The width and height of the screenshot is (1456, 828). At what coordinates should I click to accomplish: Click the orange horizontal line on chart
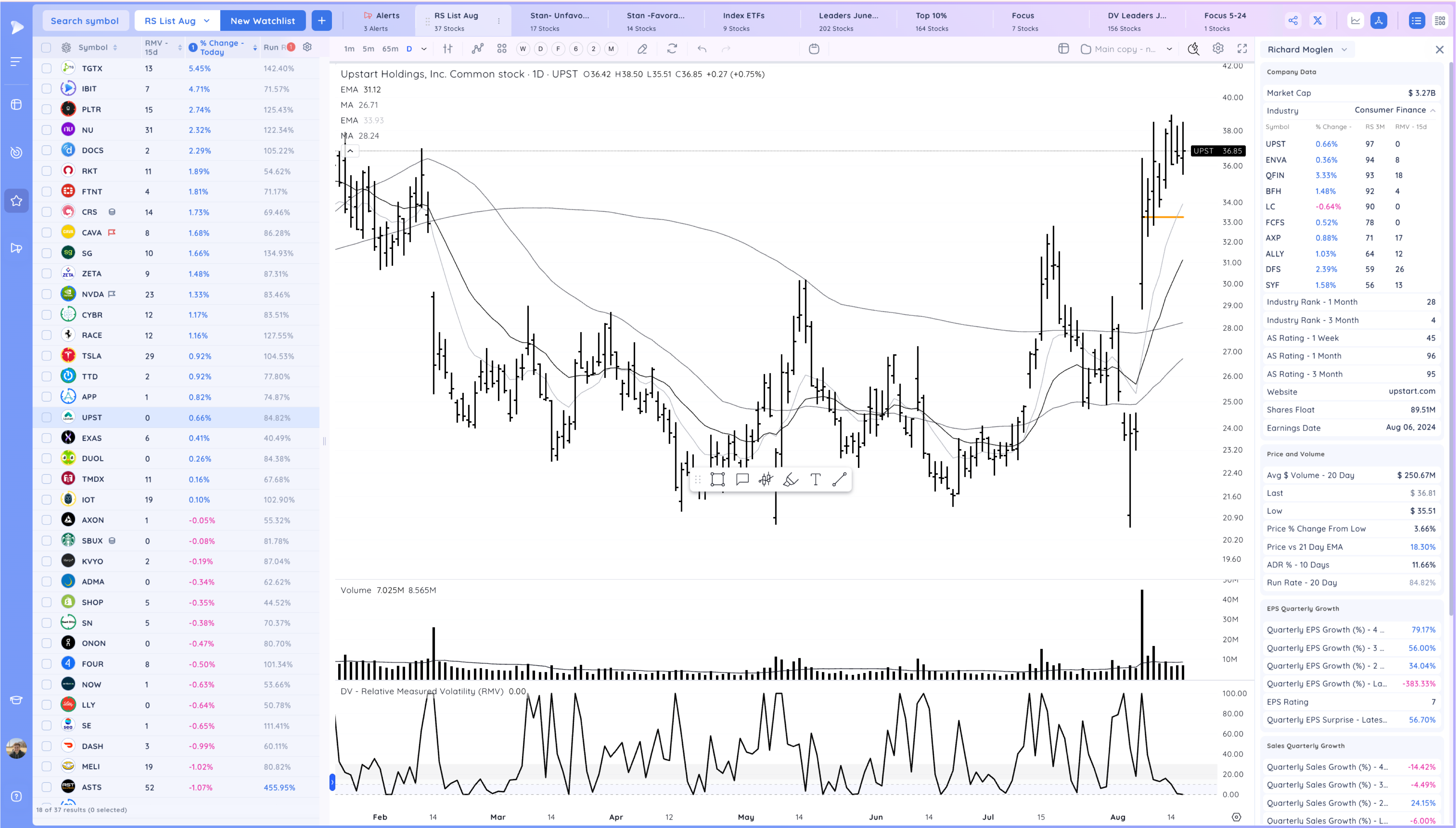pyautogui.click(x=1163, y=217)
